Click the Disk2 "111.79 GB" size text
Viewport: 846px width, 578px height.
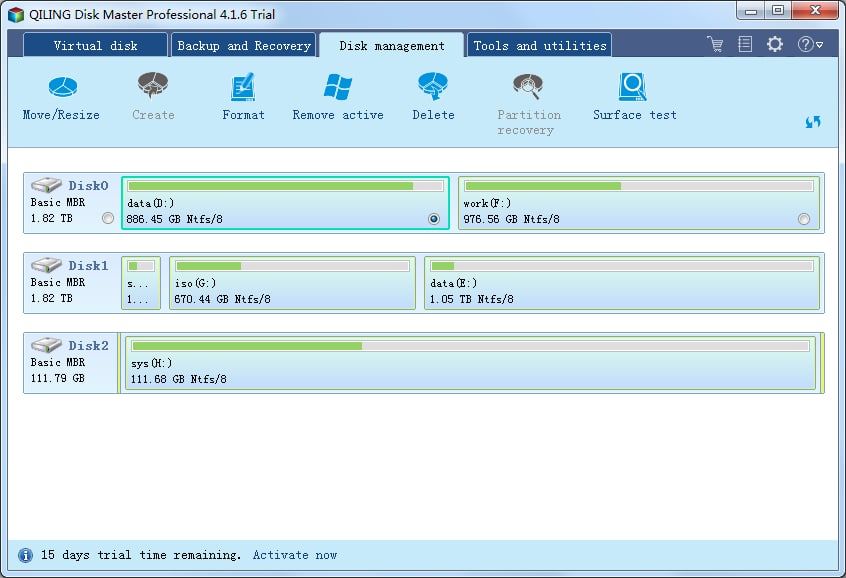(58, 378)
